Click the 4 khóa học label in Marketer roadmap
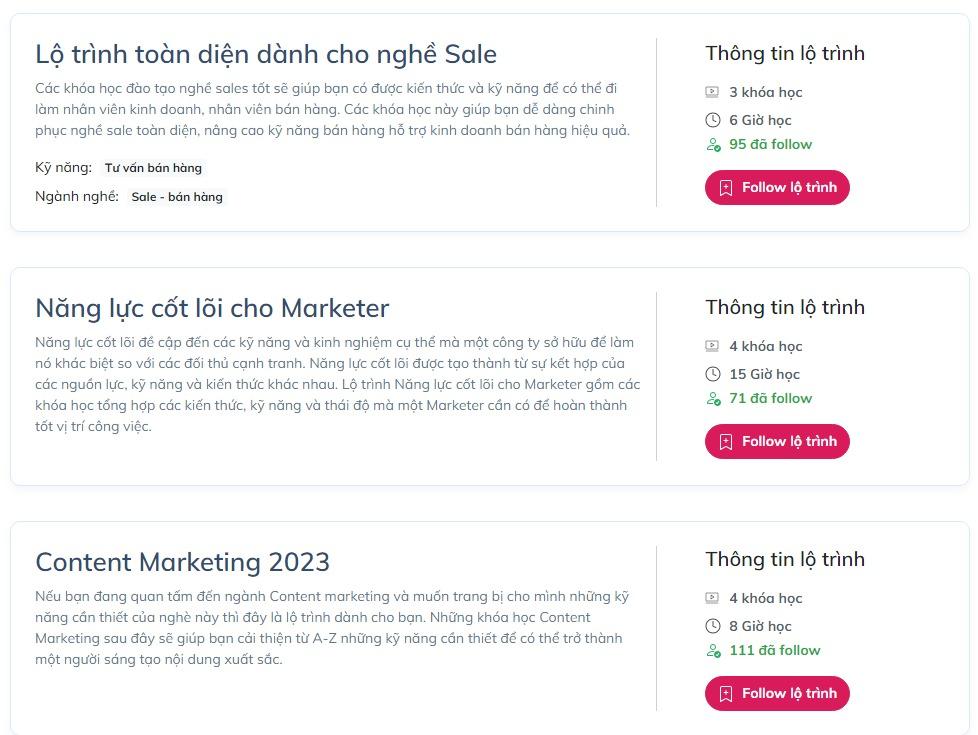The width and height of the screenshot is (978, 735). point(765,346)
